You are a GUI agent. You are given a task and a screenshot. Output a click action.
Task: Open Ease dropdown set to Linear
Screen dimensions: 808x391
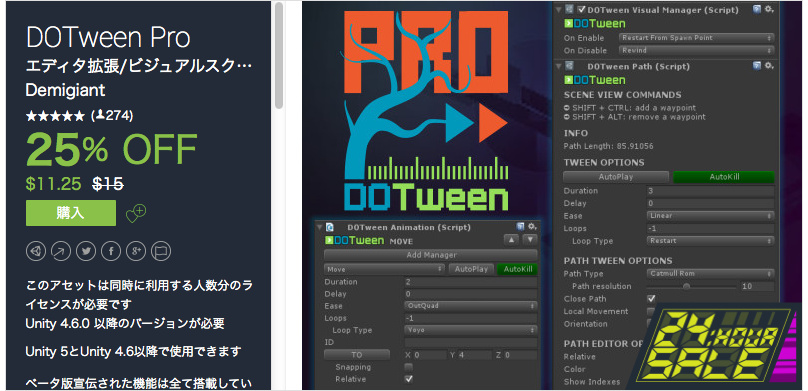point(711,216)
